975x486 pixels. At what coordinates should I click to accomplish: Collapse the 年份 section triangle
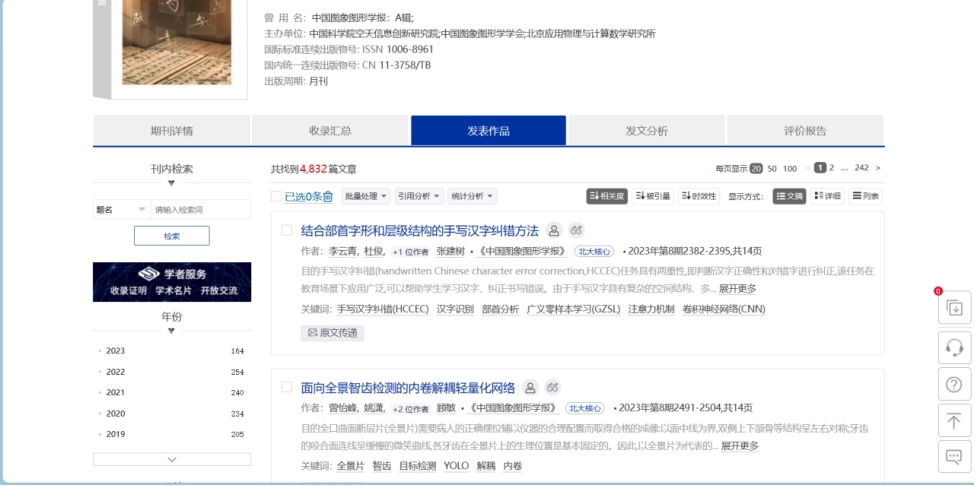coord(172,331)
